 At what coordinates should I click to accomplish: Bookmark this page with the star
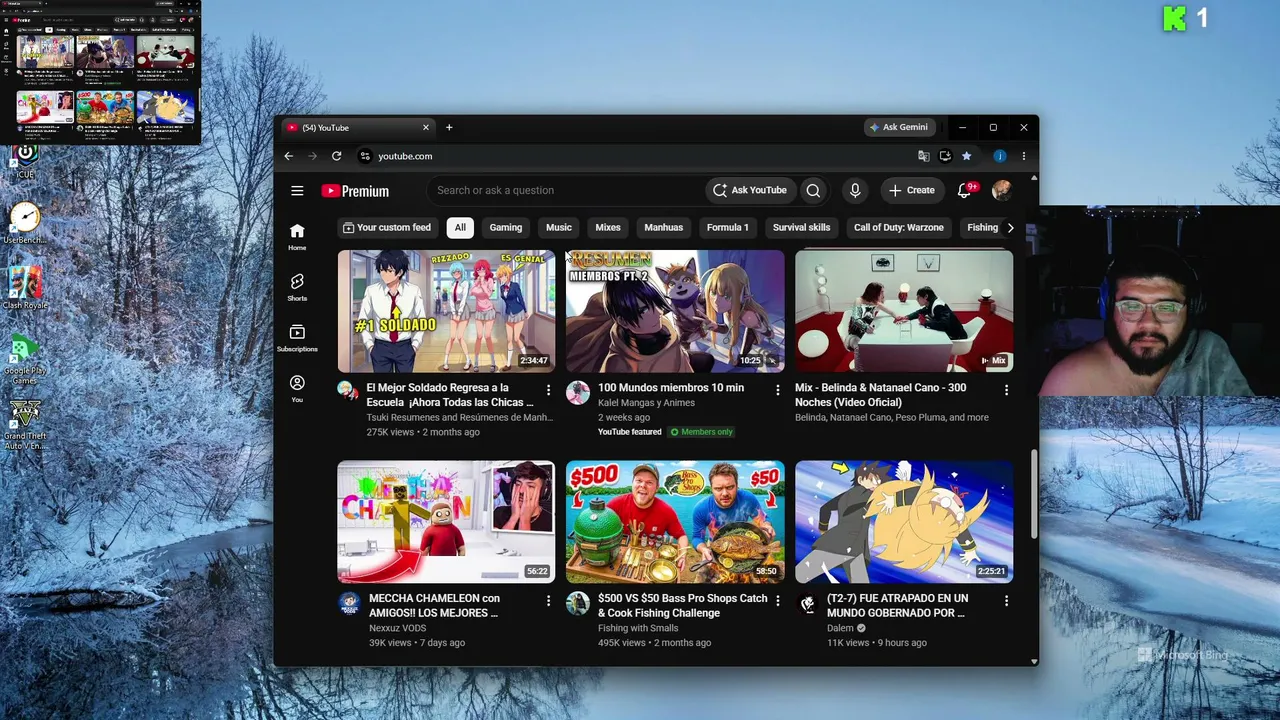pos(966,156)
